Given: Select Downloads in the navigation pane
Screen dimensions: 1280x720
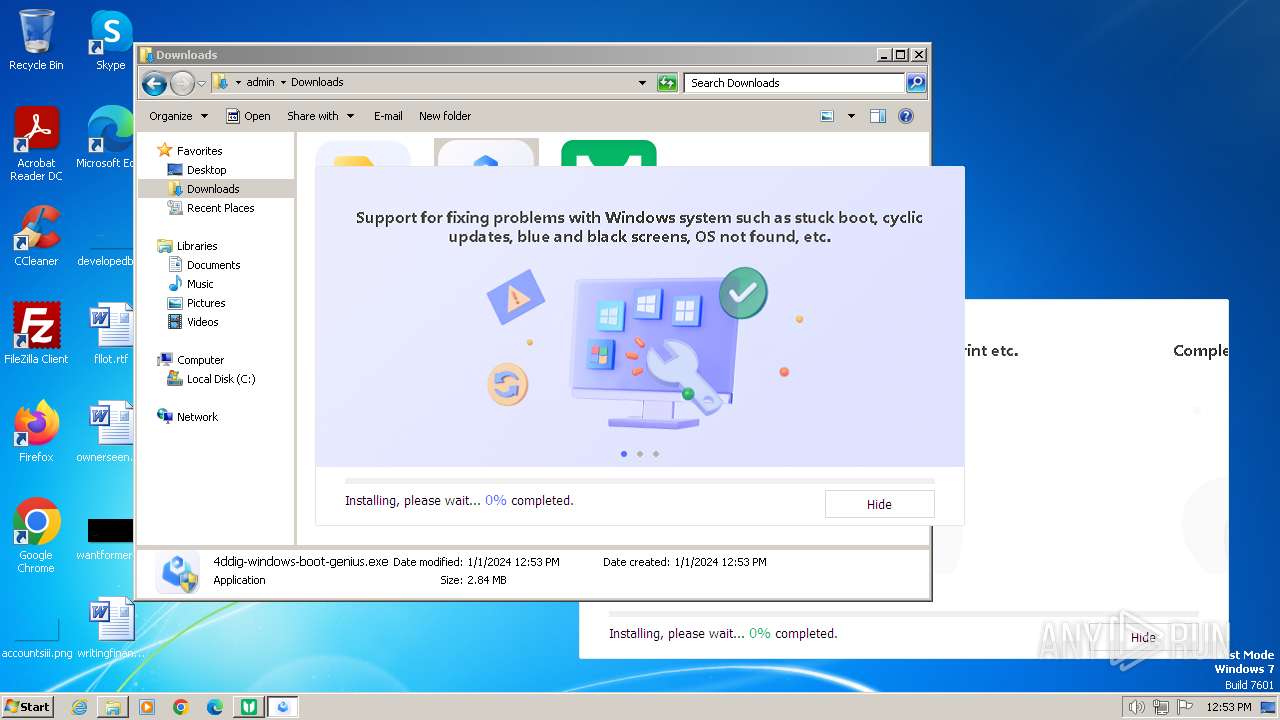Looking at the screenshot, I should [x=213, y=189].
